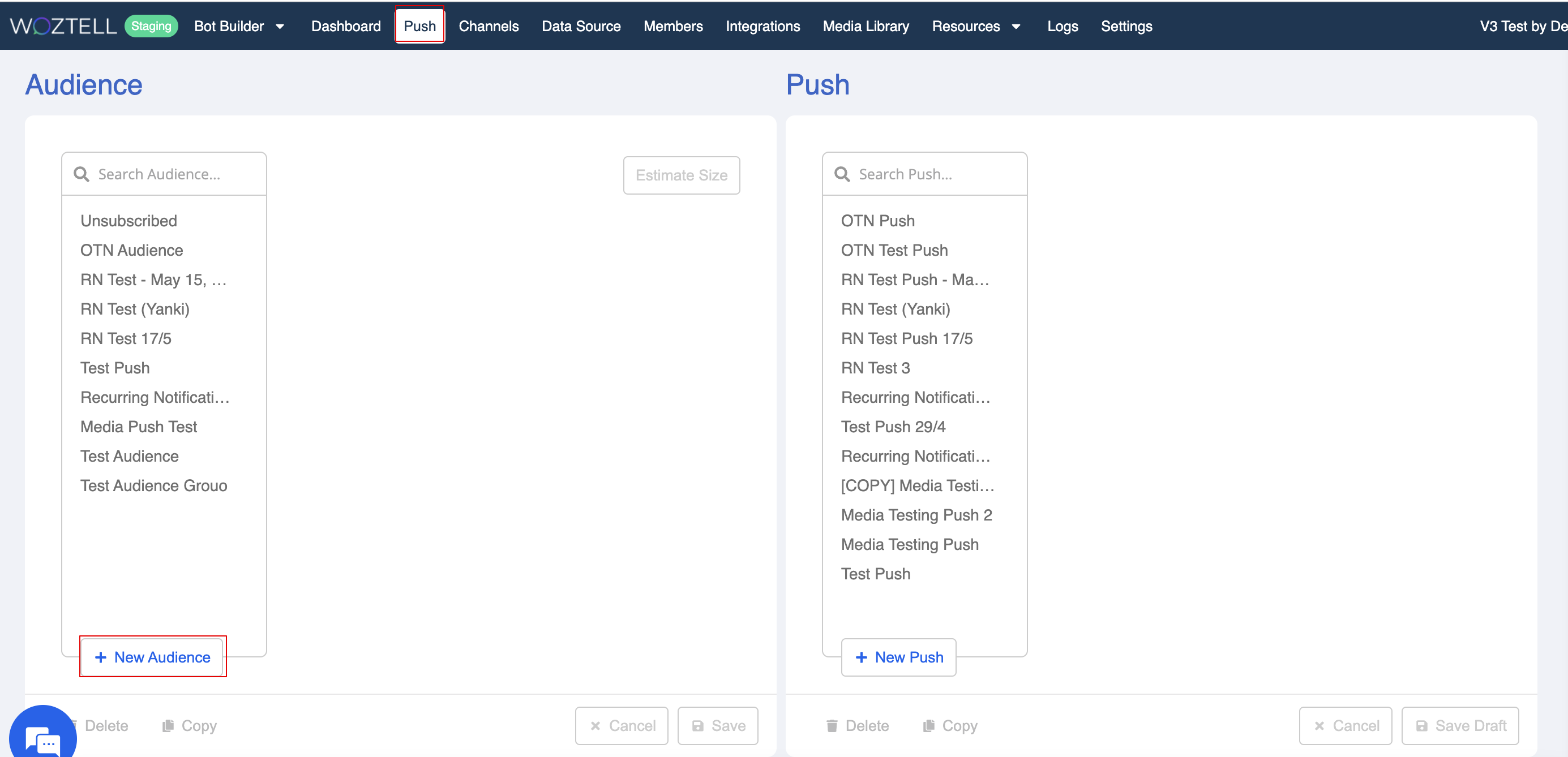Select audience RN Test (Yanki)

[x=135, y=309]
